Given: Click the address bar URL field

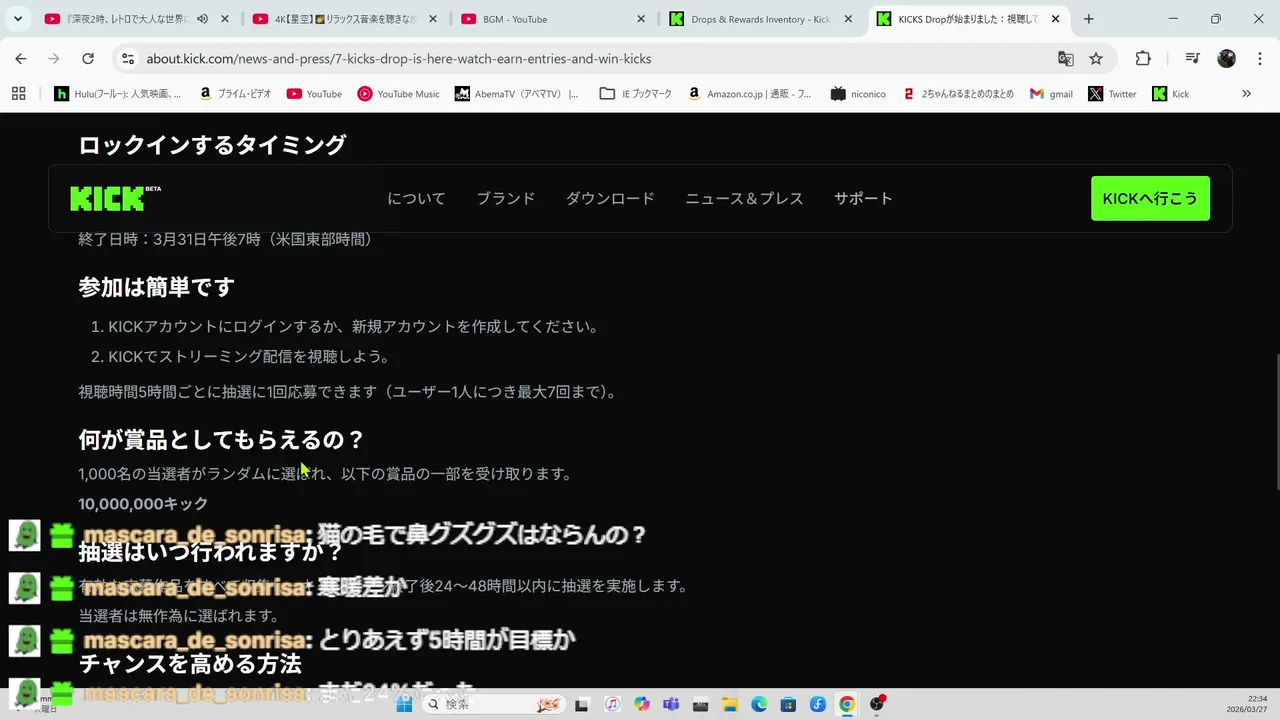Looking at the screenshot, I should tap(580, 59).
